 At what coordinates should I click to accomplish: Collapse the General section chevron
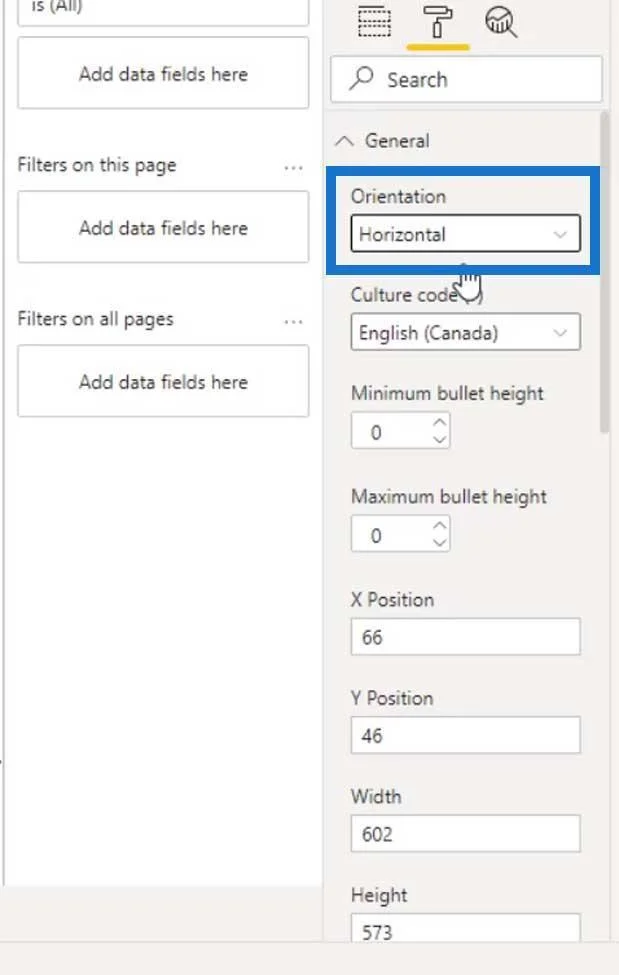pyautogui.click(x=344, y=141)
